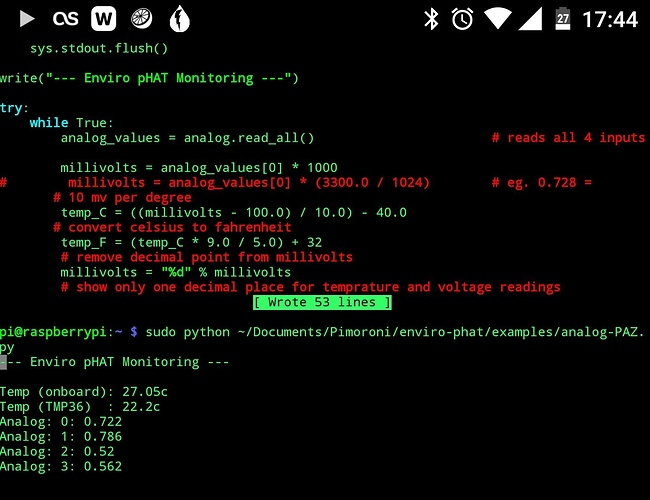Tap the Wi-Fi signal icon
Viewport: 650px width, 500px height.
coord(497,19)
